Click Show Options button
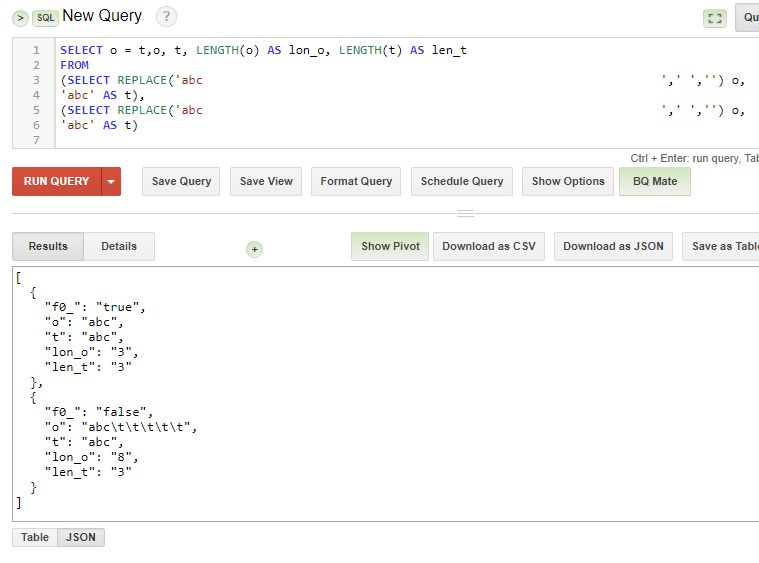 (568, 182)
